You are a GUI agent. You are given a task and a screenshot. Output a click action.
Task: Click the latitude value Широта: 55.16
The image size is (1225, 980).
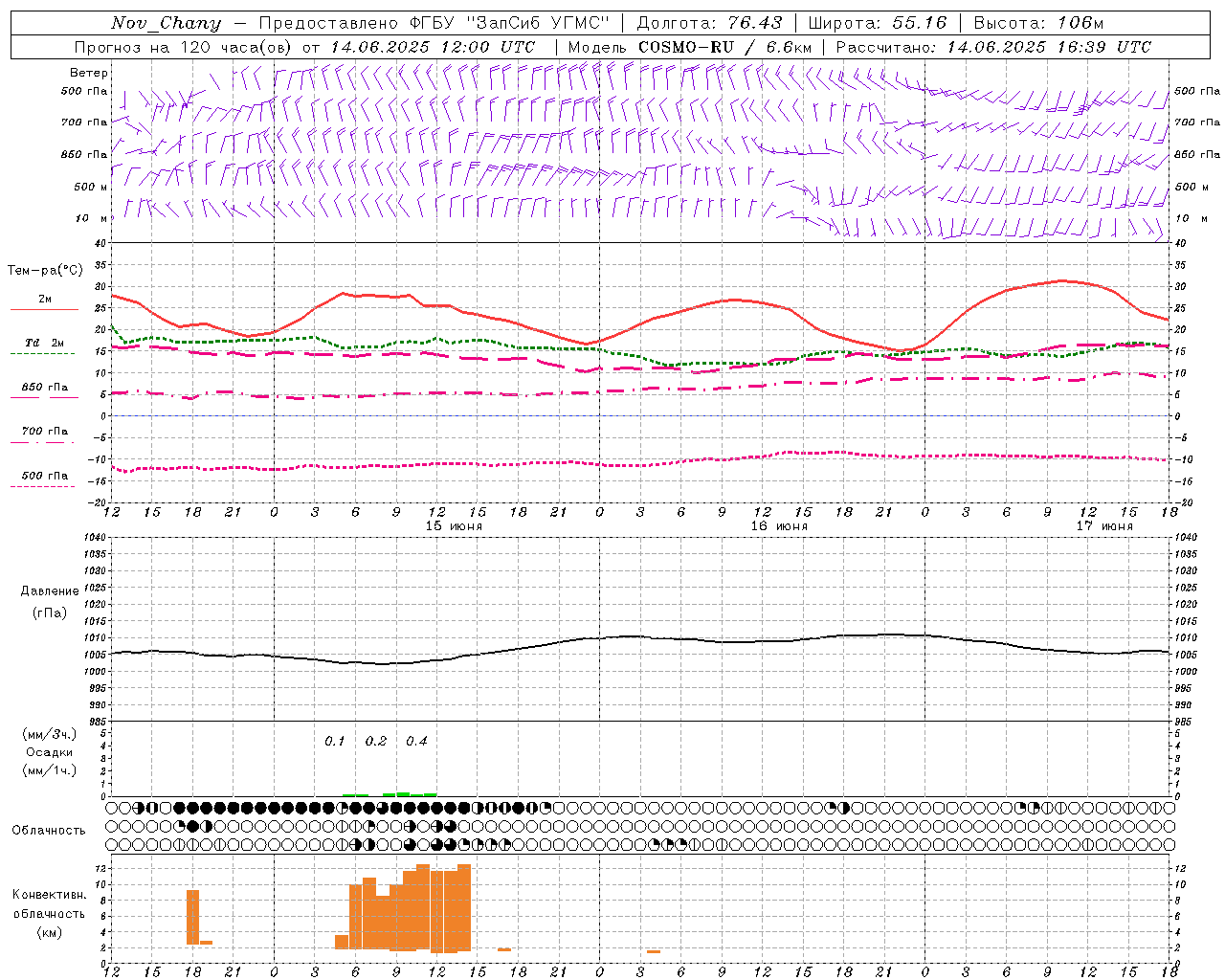pos(878,23)
